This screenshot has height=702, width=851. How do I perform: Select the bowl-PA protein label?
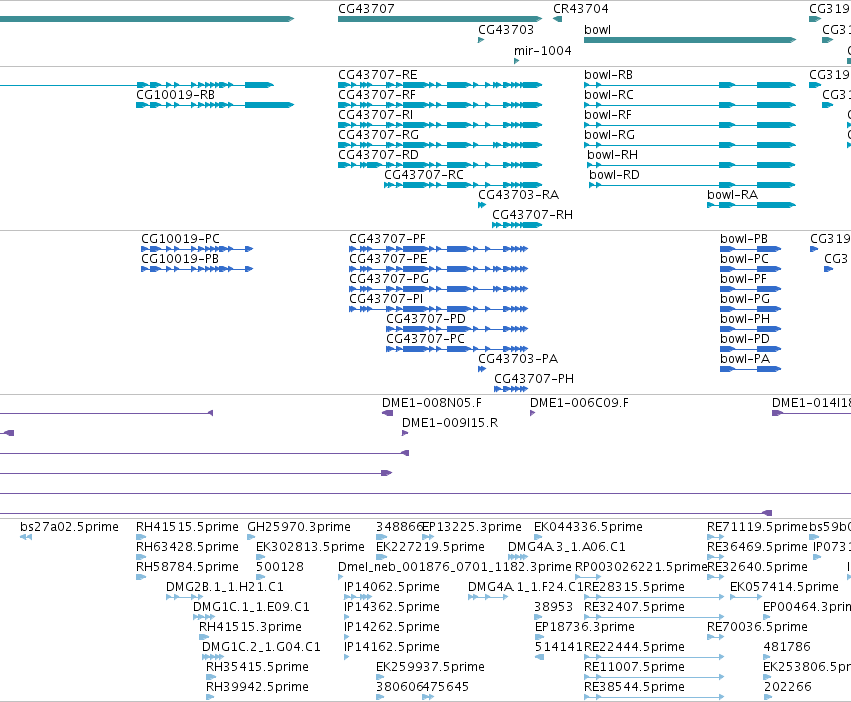(745, 359)
